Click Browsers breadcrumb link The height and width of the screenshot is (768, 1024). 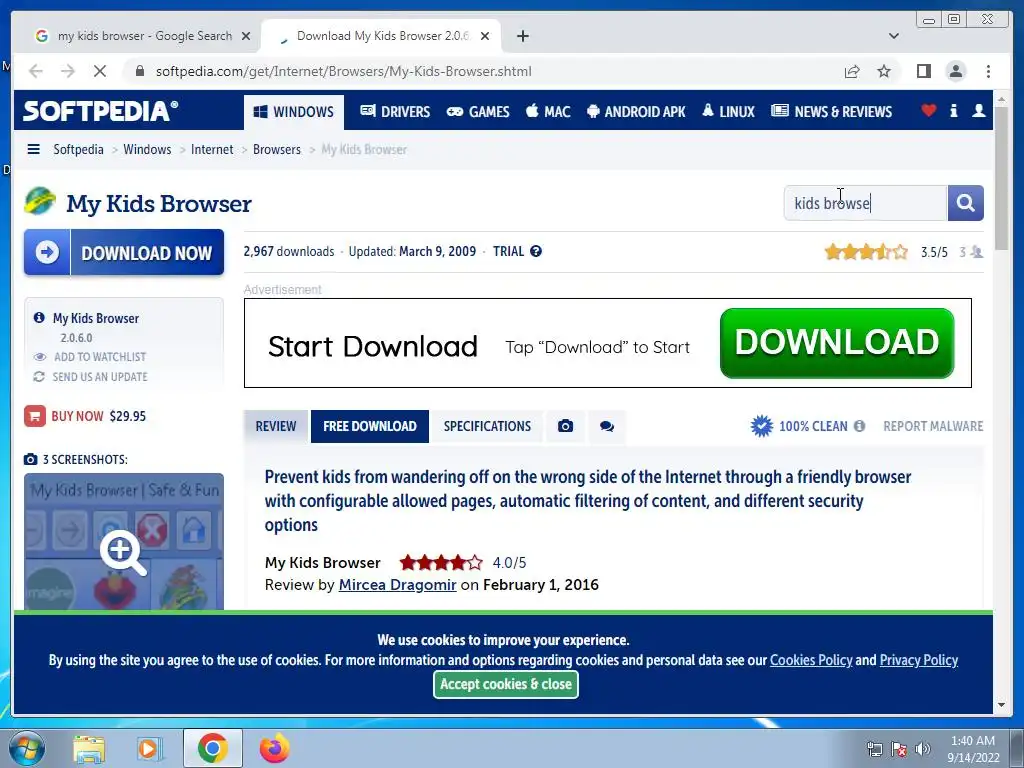pos(277,150)
